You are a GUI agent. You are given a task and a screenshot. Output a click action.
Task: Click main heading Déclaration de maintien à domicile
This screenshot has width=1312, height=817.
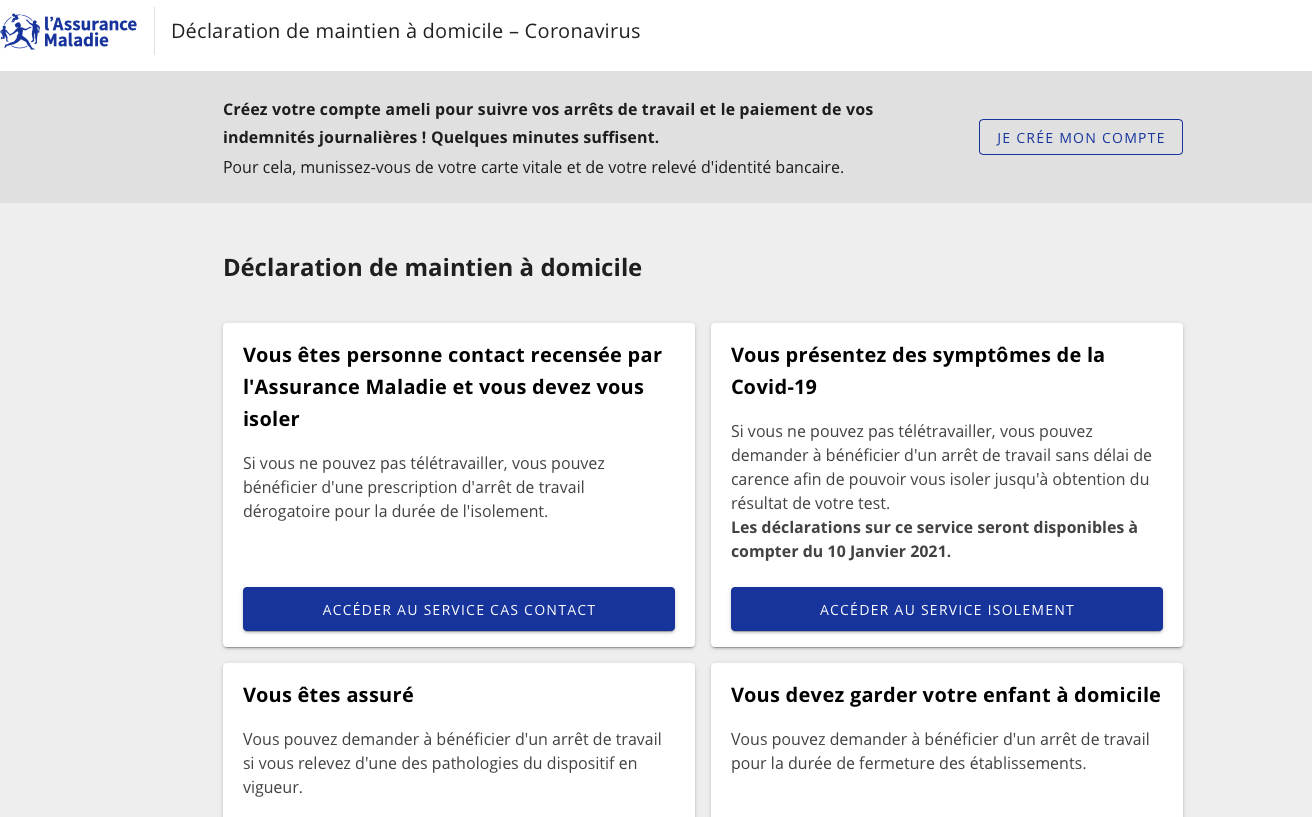coord(432,268)
